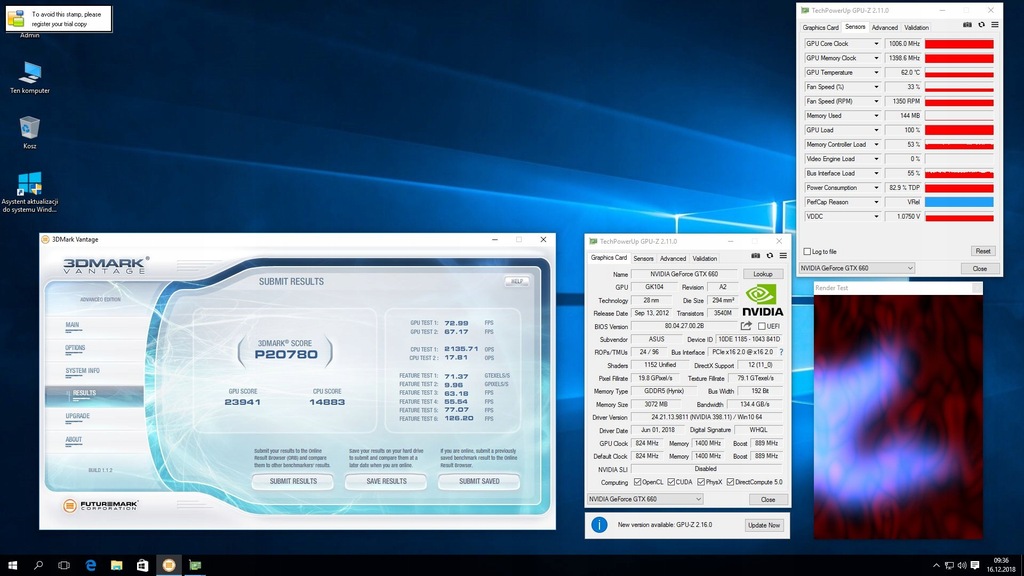
Task: Click HELP button in 3DMark Vantage
Action: point(517,281)
